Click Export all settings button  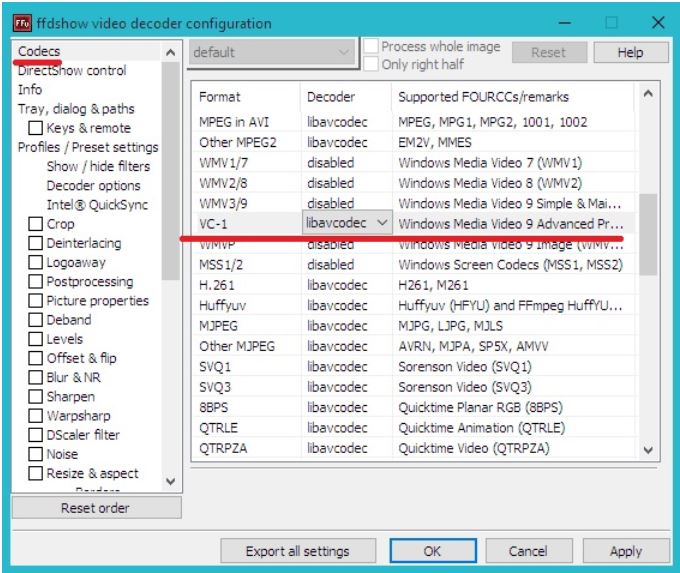298,551
